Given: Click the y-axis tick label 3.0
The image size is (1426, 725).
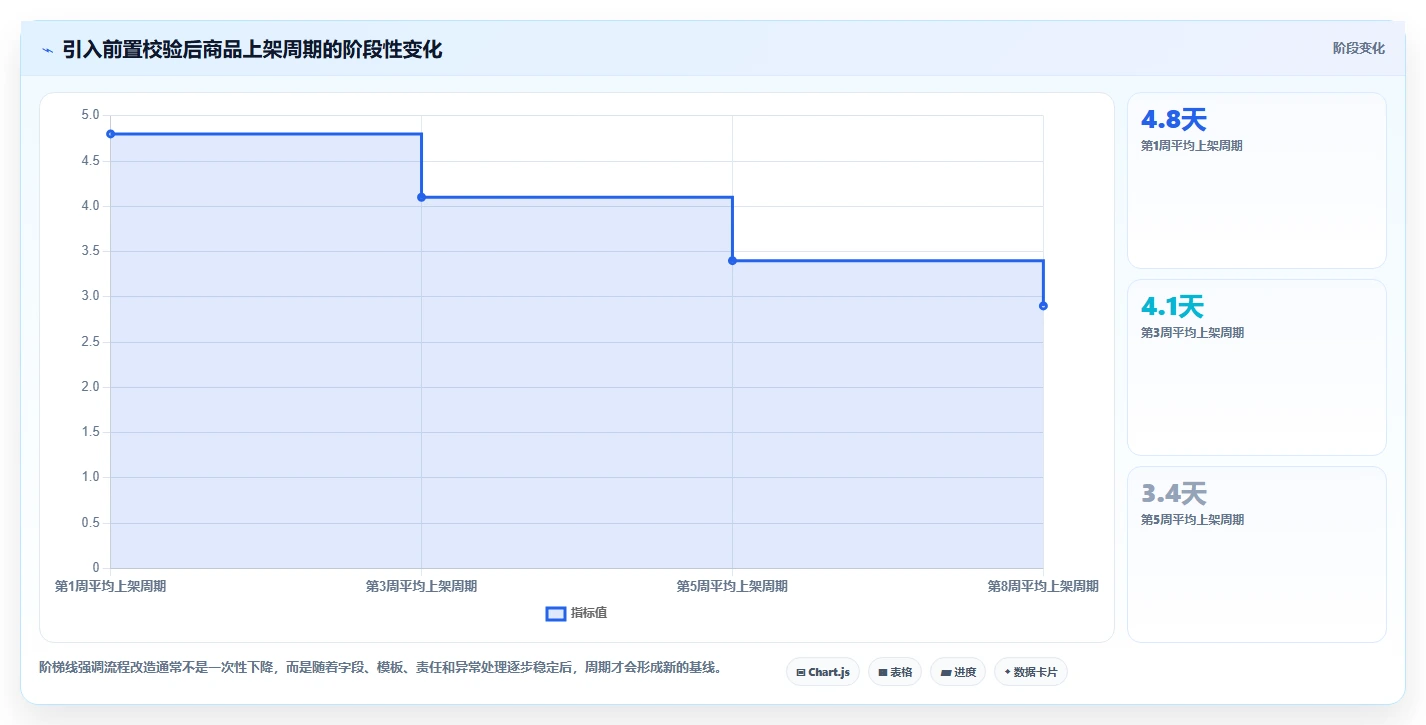Looking at the screenshot, I should [x=90, y=296].
